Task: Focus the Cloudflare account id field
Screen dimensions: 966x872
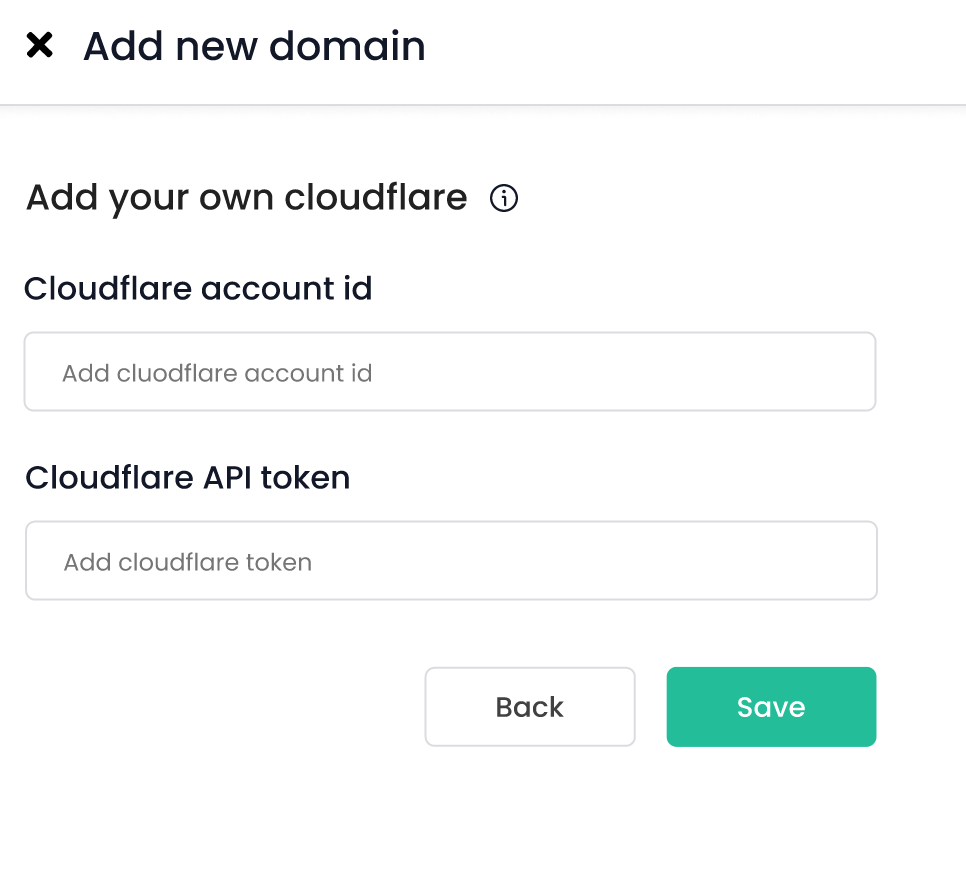Action: 450,372
